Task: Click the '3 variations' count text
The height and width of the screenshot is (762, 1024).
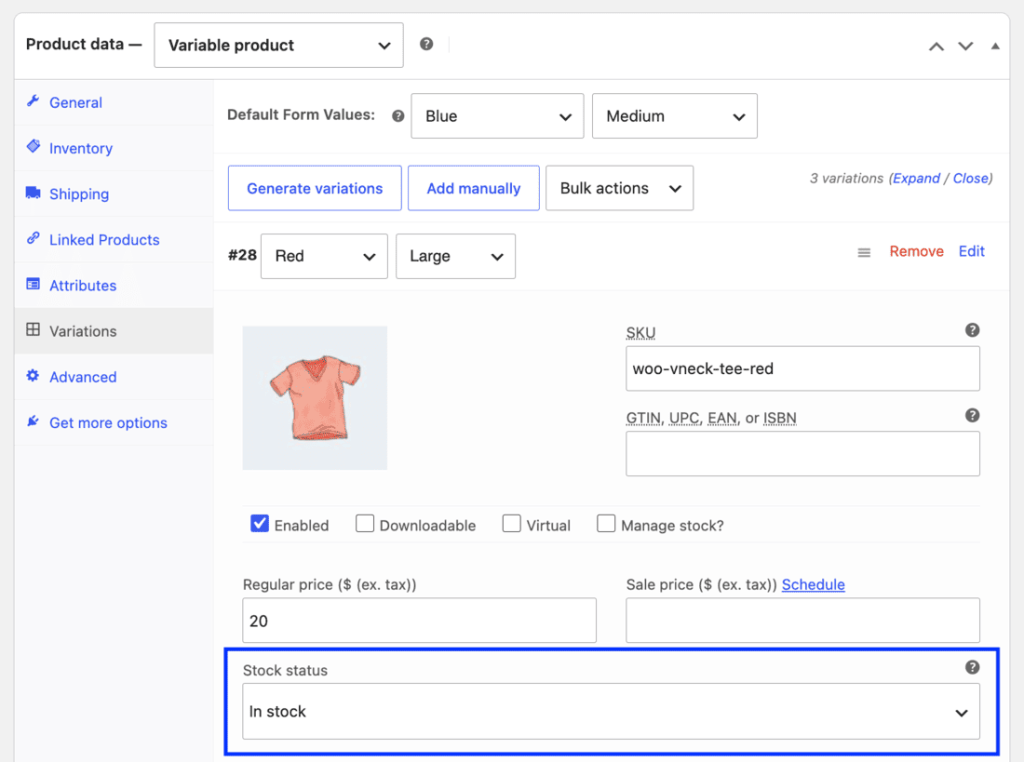Action: click(x=846, y=178)
